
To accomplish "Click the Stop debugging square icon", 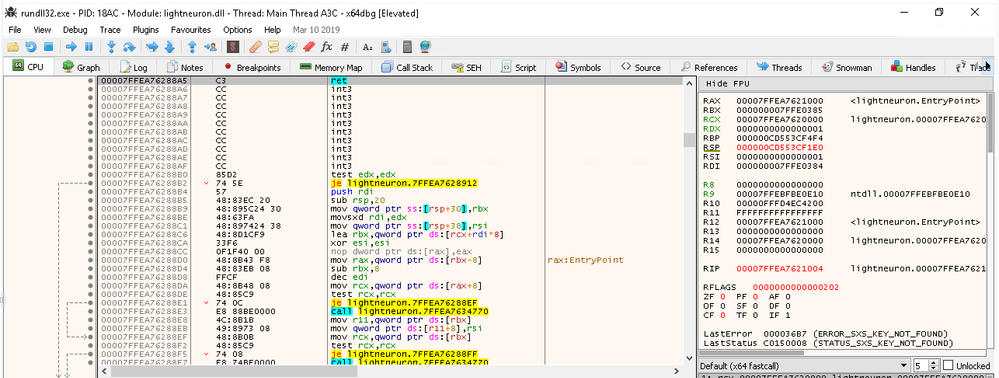I will [x=48, y=47].
